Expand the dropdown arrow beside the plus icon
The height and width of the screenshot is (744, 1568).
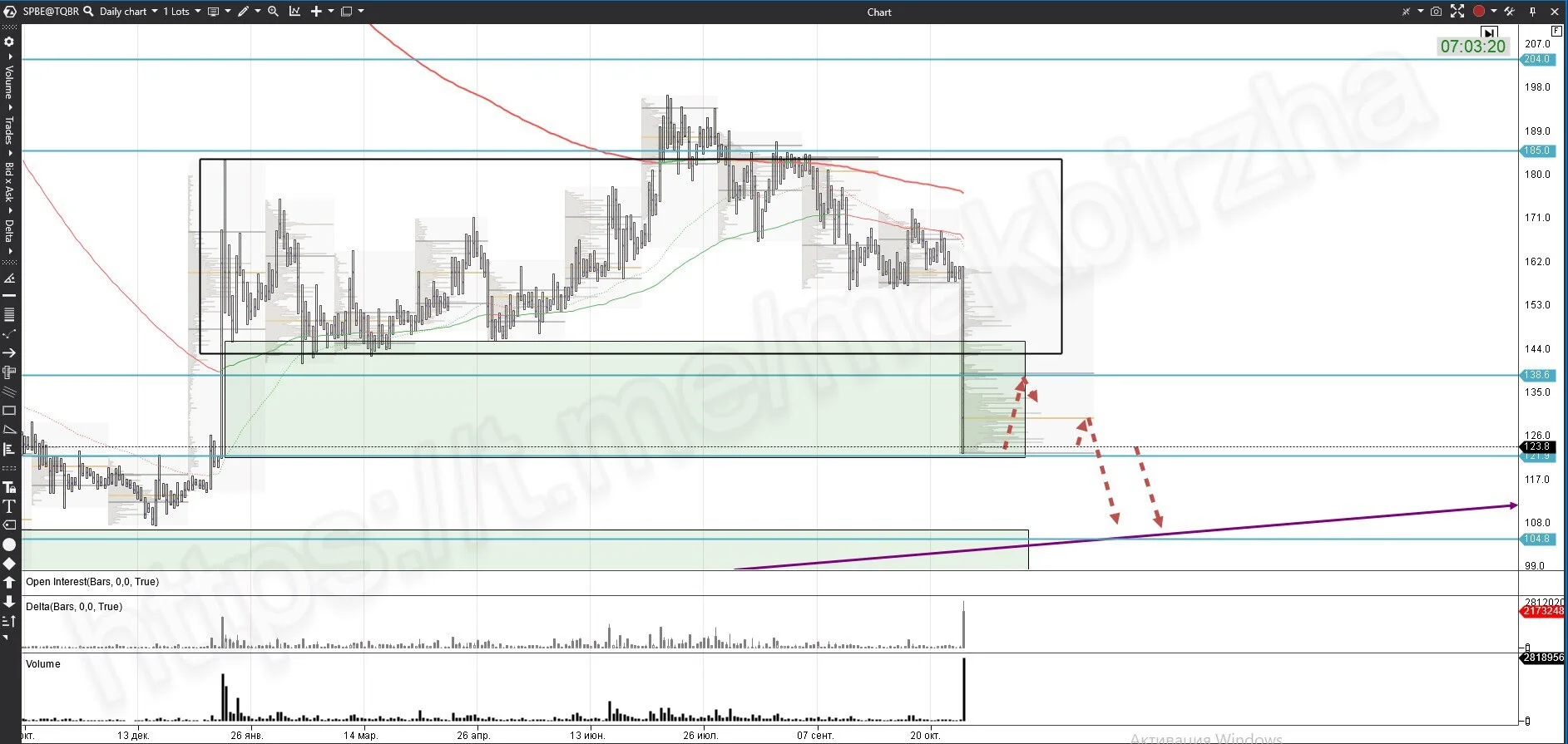click(x=331, y=12)
